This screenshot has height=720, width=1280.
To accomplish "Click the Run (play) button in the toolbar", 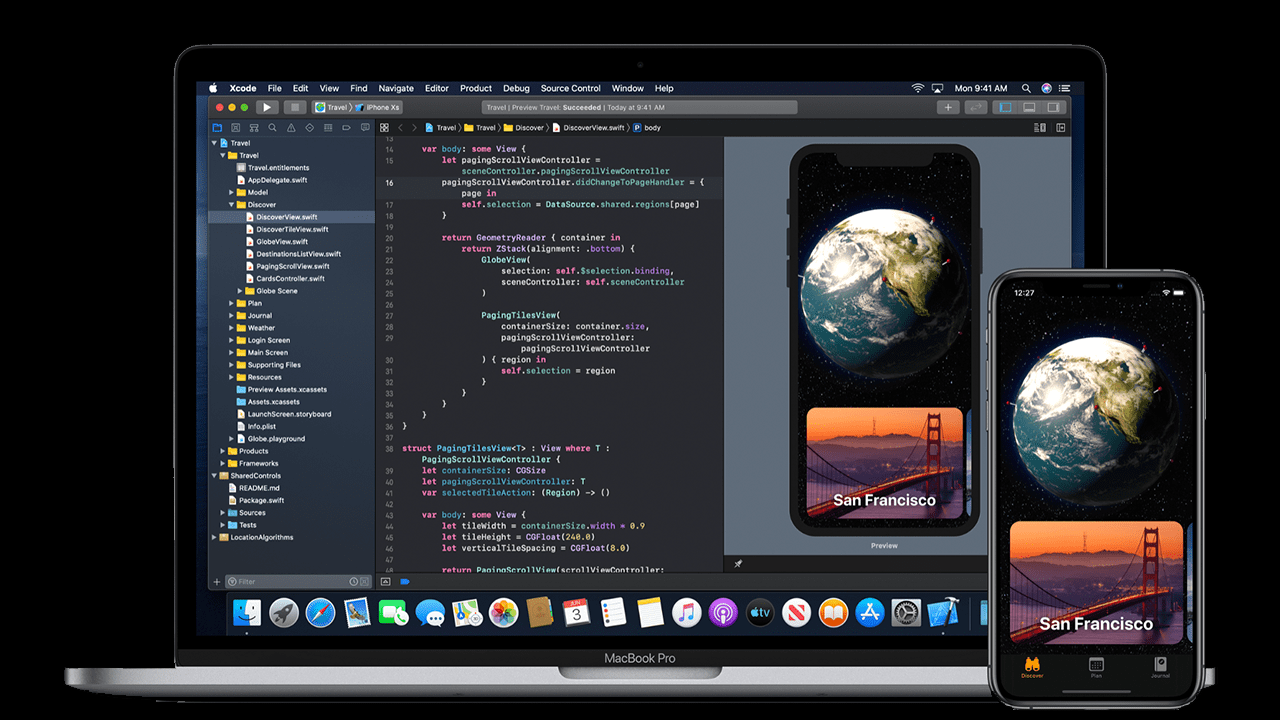I will tap(266, 107).
